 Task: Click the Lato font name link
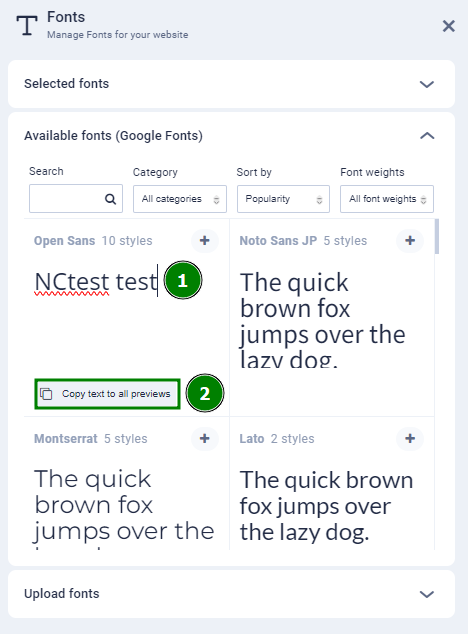252,439
